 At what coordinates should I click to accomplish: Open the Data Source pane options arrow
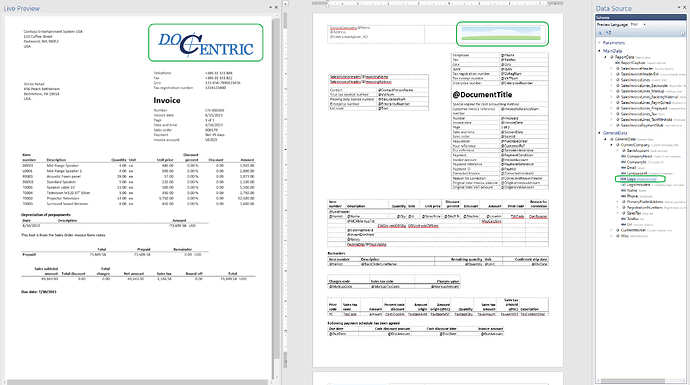679,7
